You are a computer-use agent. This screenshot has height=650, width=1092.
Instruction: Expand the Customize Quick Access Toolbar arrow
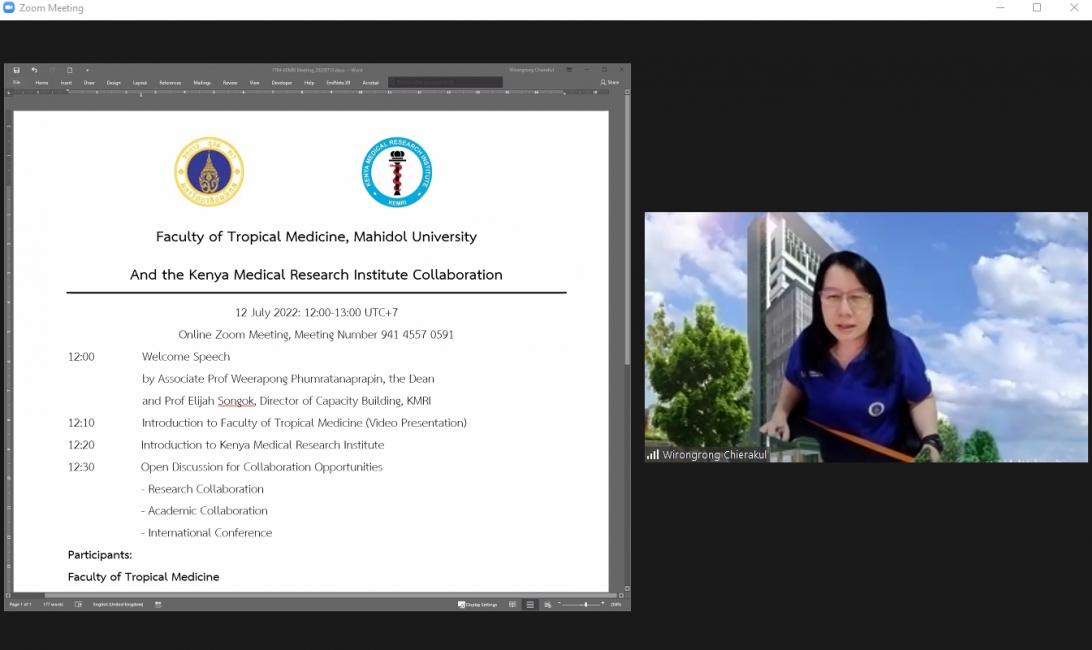click(87, 70)
